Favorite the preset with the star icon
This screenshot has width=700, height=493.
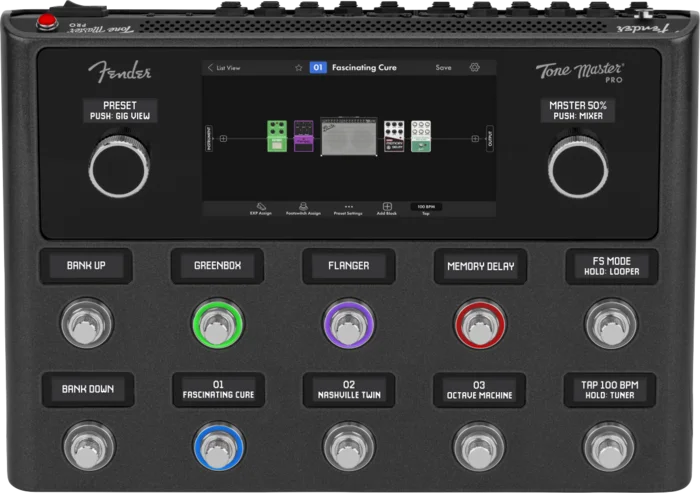point(298,68)
